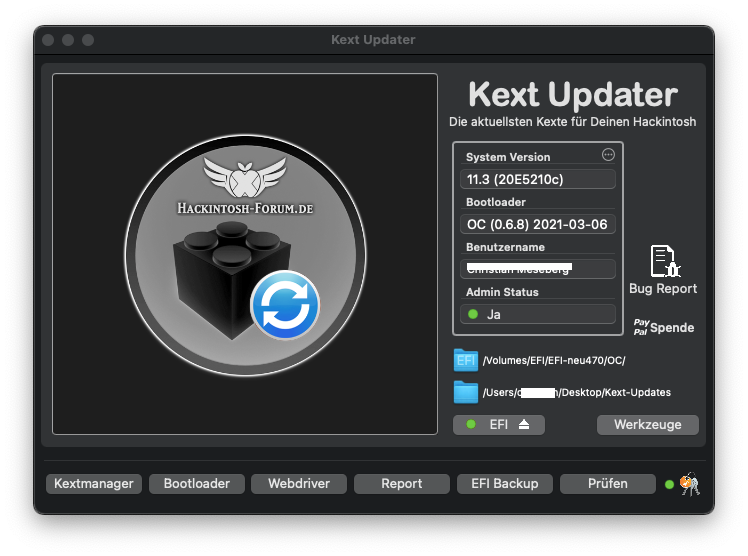Select the System Version field 11.3 (20E5210c)

[538, 179]
